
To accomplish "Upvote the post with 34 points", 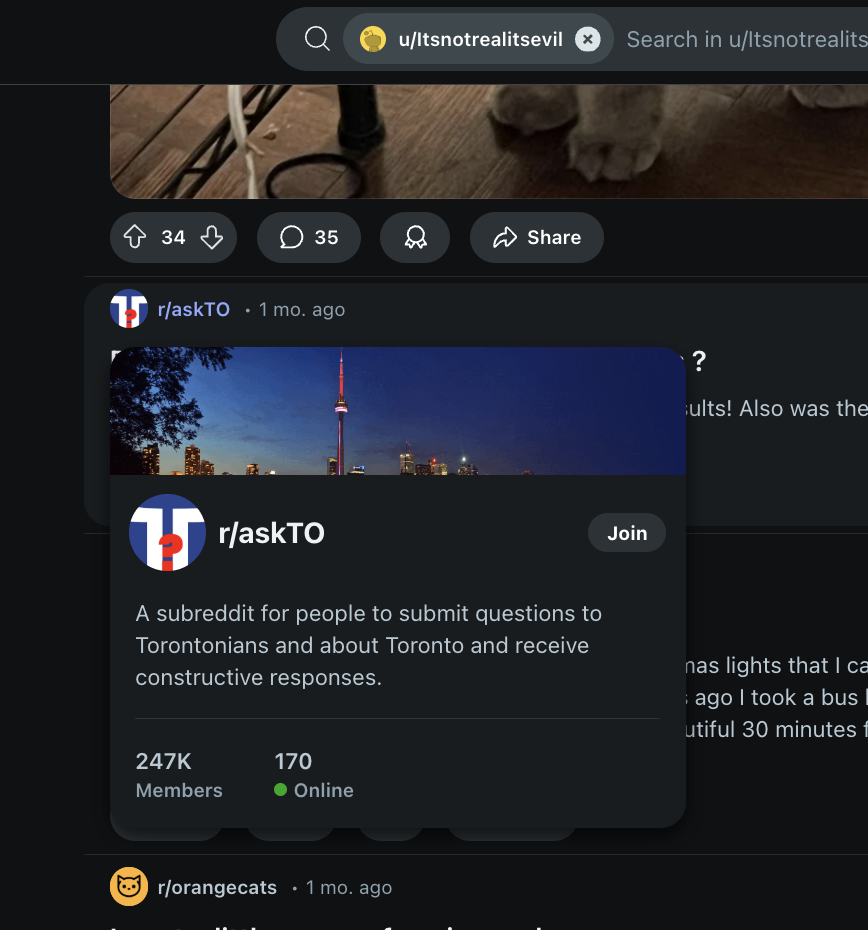I will pos(135,237).
